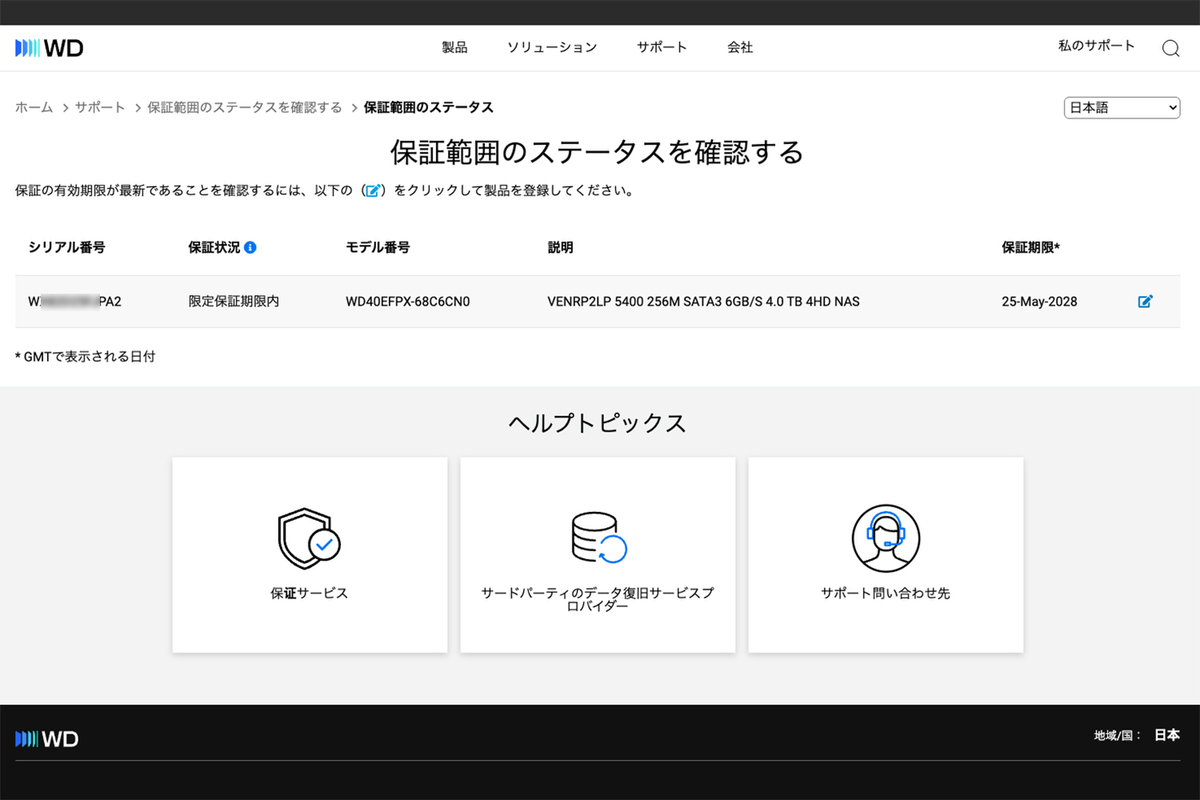Go to 保証範囲のステータスを確認する breadcrumb

tap(245, 107)
